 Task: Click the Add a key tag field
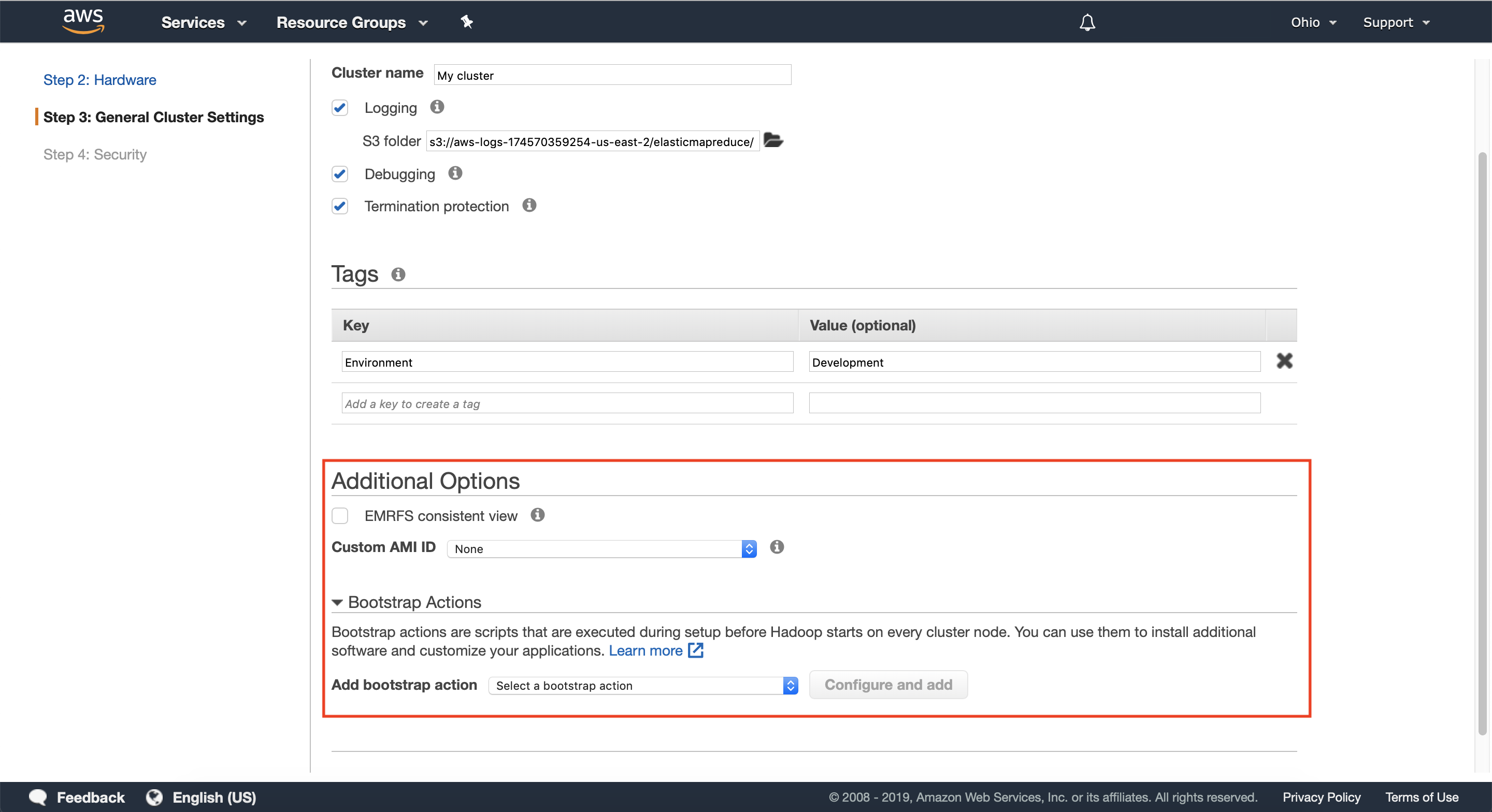tap(567, 404)
